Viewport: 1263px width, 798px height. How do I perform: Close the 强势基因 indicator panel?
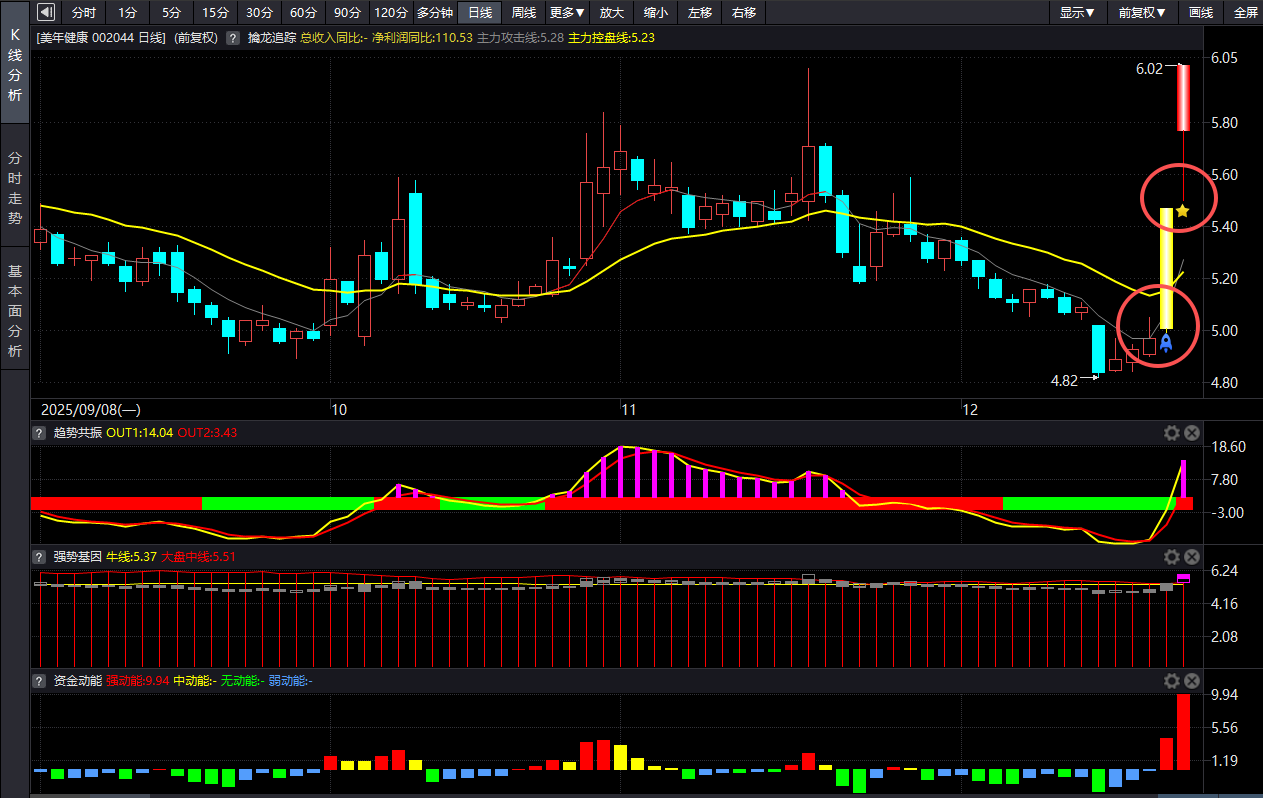click(1192, 557)
